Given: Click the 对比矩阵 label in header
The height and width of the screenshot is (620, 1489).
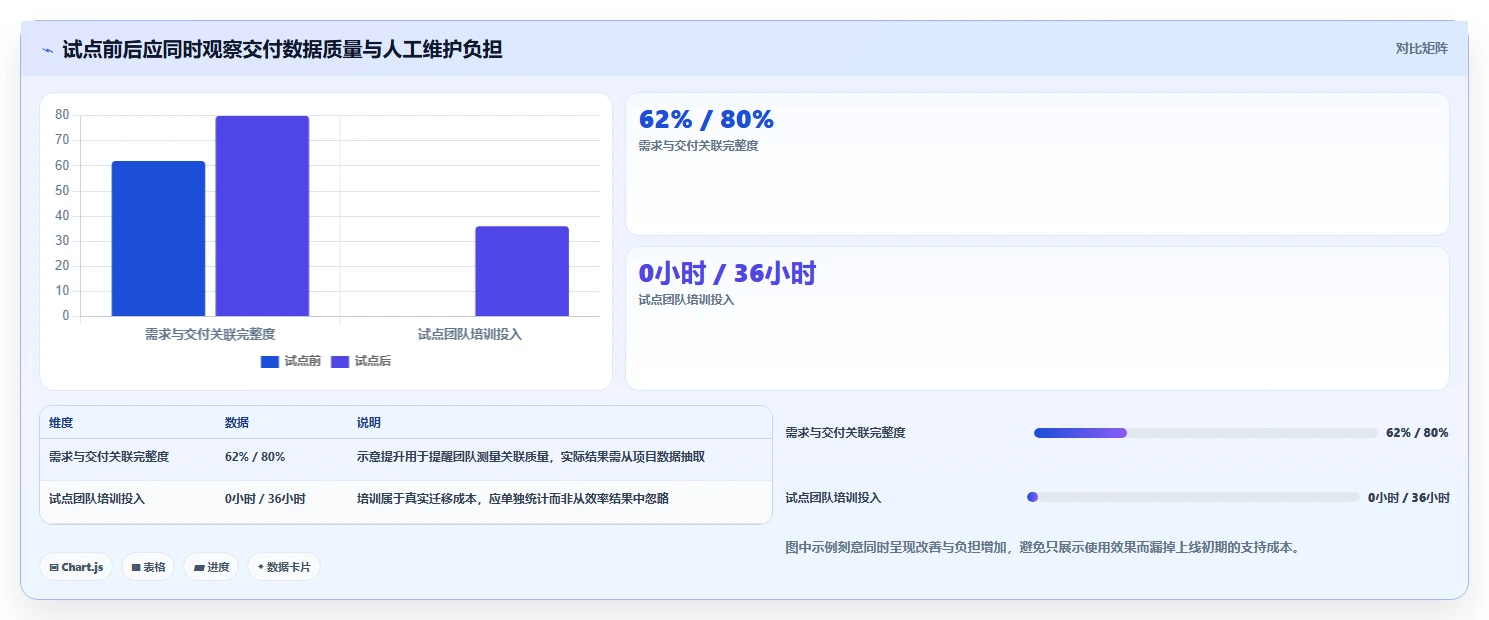Looking at the screenshot, I should (1421, 48).
